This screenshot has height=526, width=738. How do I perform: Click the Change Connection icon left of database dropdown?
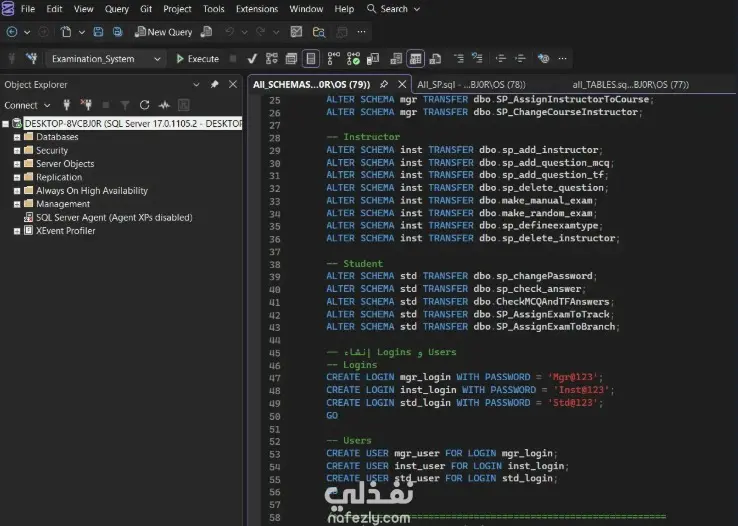tap(32, 58)
